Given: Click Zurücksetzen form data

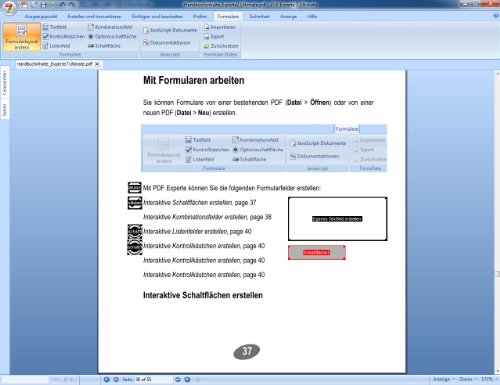Looking at the screenshot, I should pyautogui.click(x=221, y=46).
